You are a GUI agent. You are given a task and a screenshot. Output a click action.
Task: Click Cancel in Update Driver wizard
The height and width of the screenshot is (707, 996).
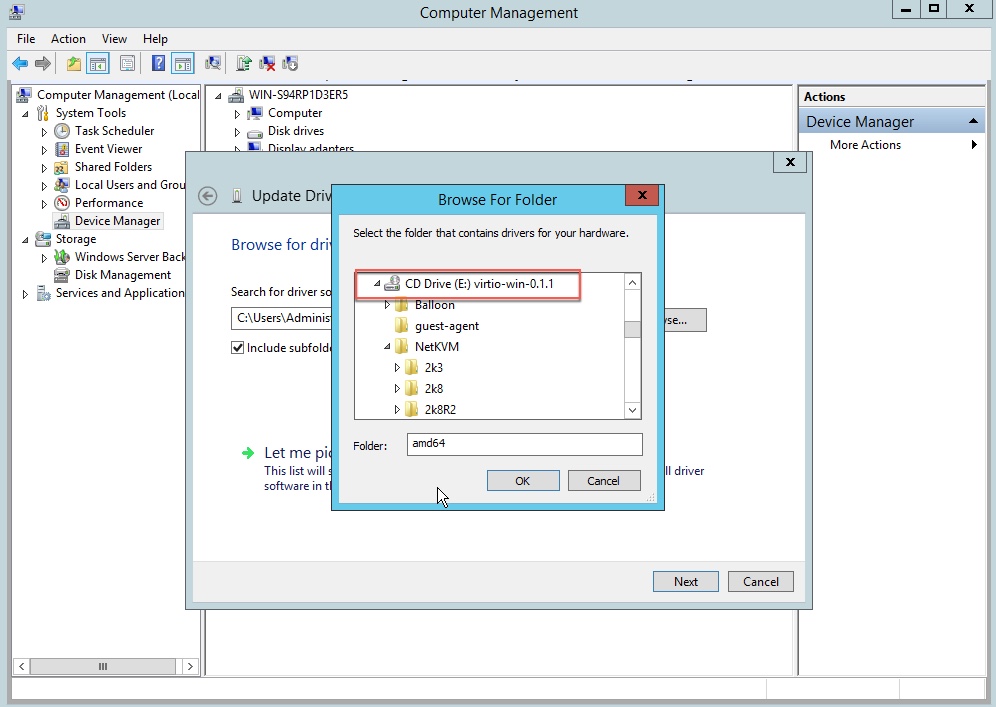click(761, 582)
